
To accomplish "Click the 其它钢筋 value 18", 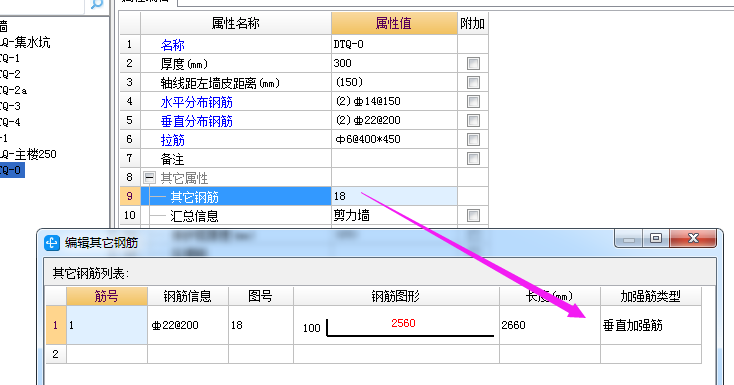I will tap(394, 196).
